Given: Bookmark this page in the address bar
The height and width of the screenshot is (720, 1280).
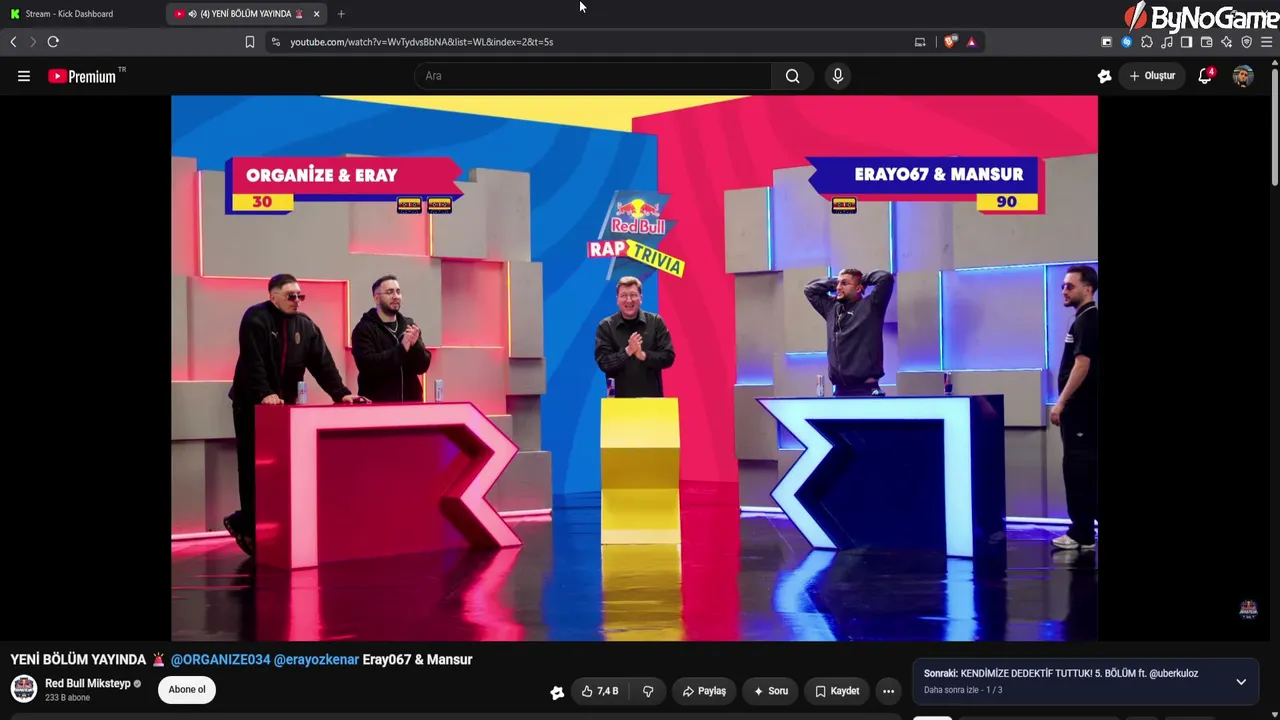Looking at the screenshot, I should tap(250, 42).
